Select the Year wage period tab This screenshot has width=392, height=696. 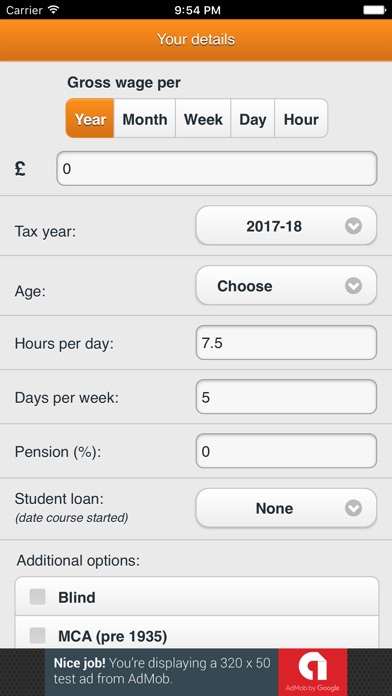click(x=90, y=119)
